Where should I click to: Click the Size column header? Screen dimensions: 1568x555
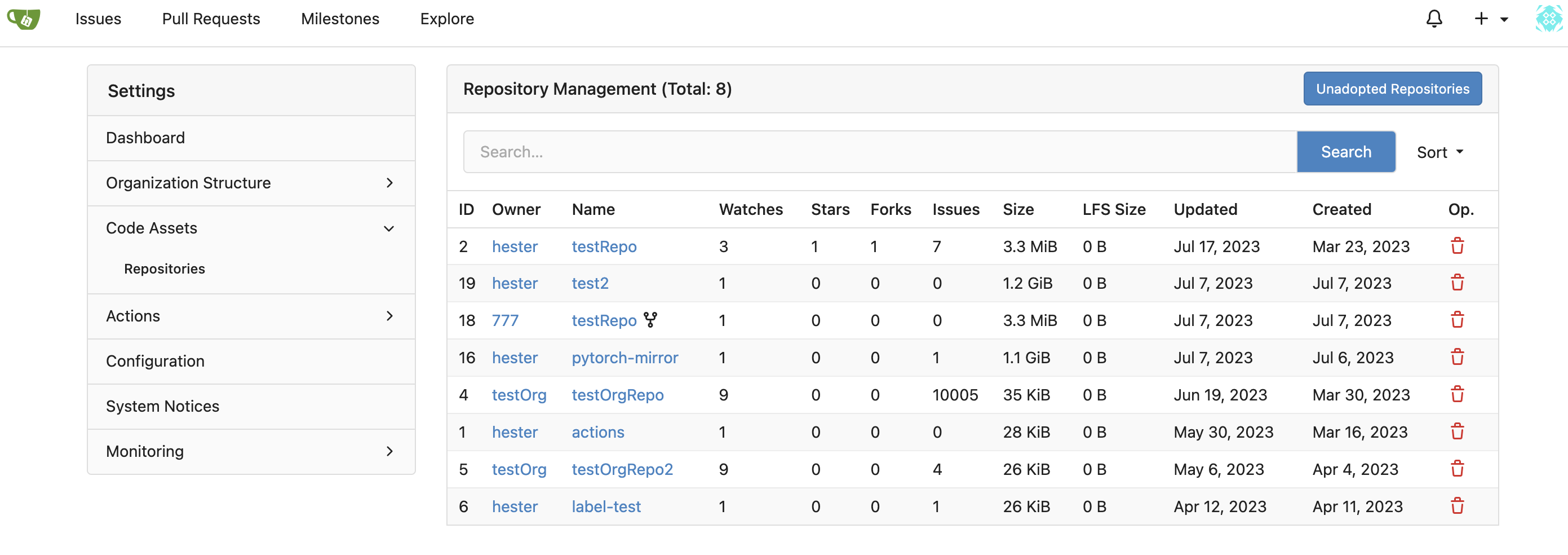coord(1018,210)
